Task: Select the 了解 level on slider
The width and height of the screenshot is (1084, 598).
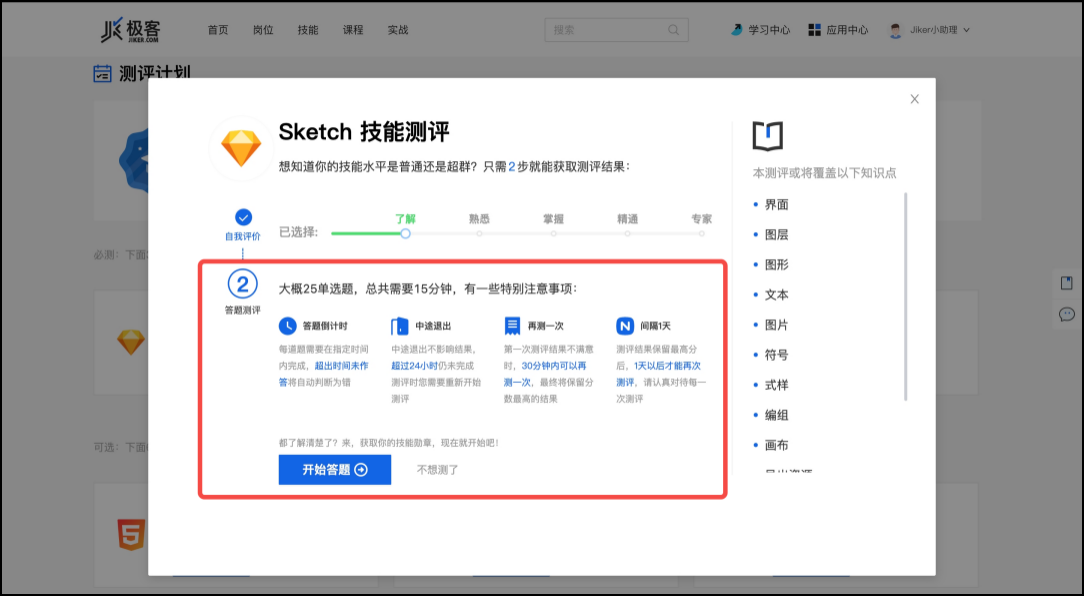Action: click(405, 233)
